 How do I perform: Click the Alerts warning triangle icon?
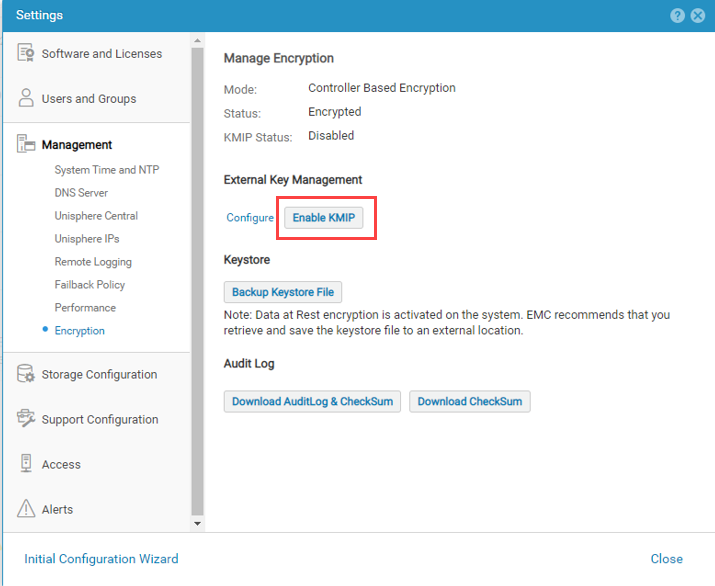point(26,508)
